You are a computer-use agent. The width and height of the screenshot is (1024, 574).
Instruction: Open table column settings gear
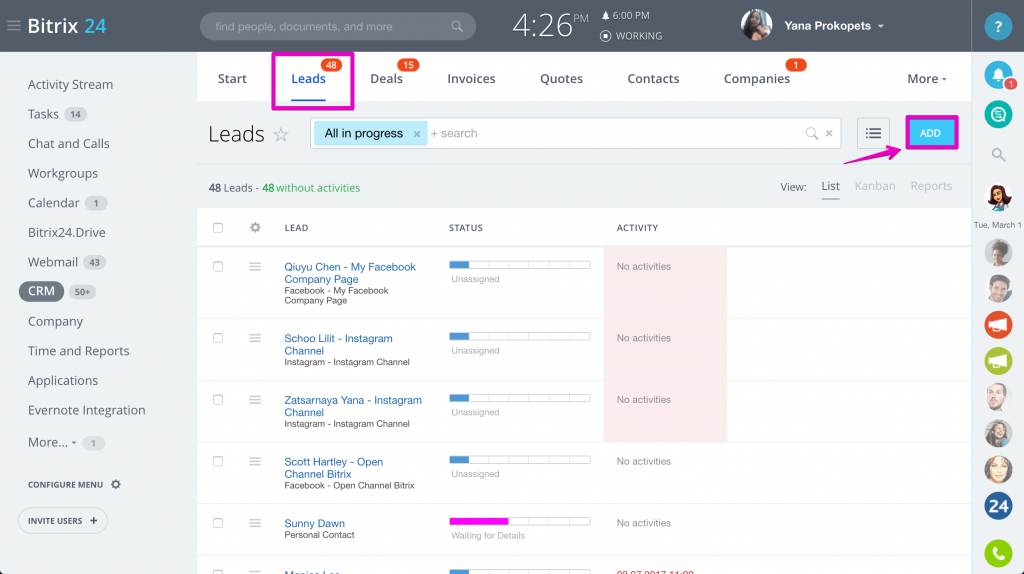pos(255,227)
